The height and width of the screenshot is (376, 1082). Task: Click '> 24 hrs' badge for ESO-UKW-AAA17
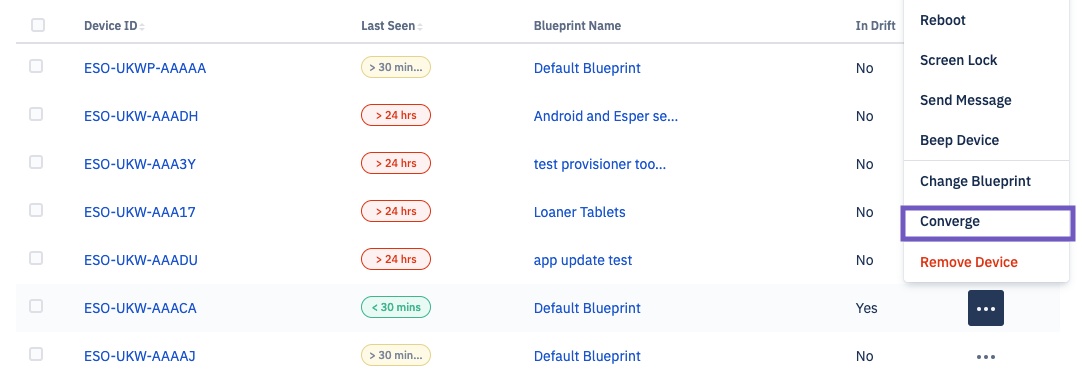[x=395, y=211]
